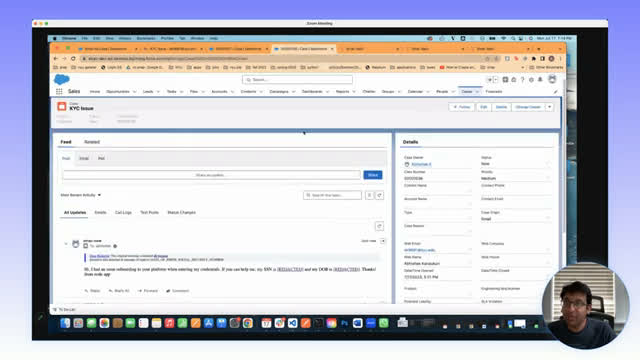The image size is (640, 360).
Task: Click Reply under the email post
Action: point(92,291)
